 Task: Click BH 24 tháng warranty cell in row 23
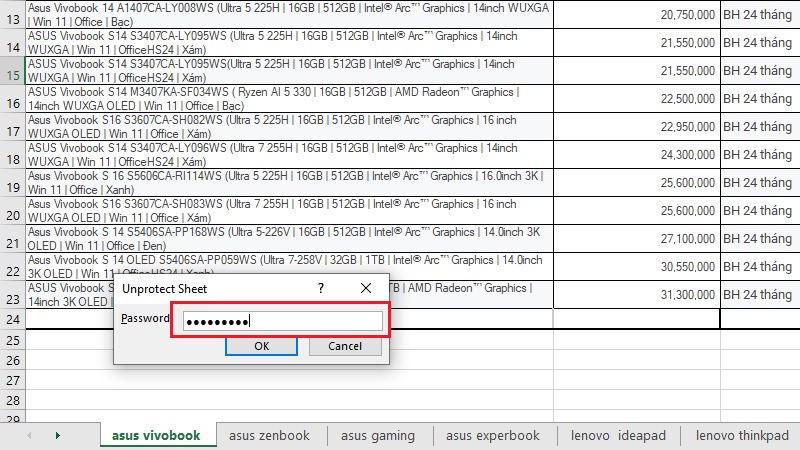pos(760,295)
